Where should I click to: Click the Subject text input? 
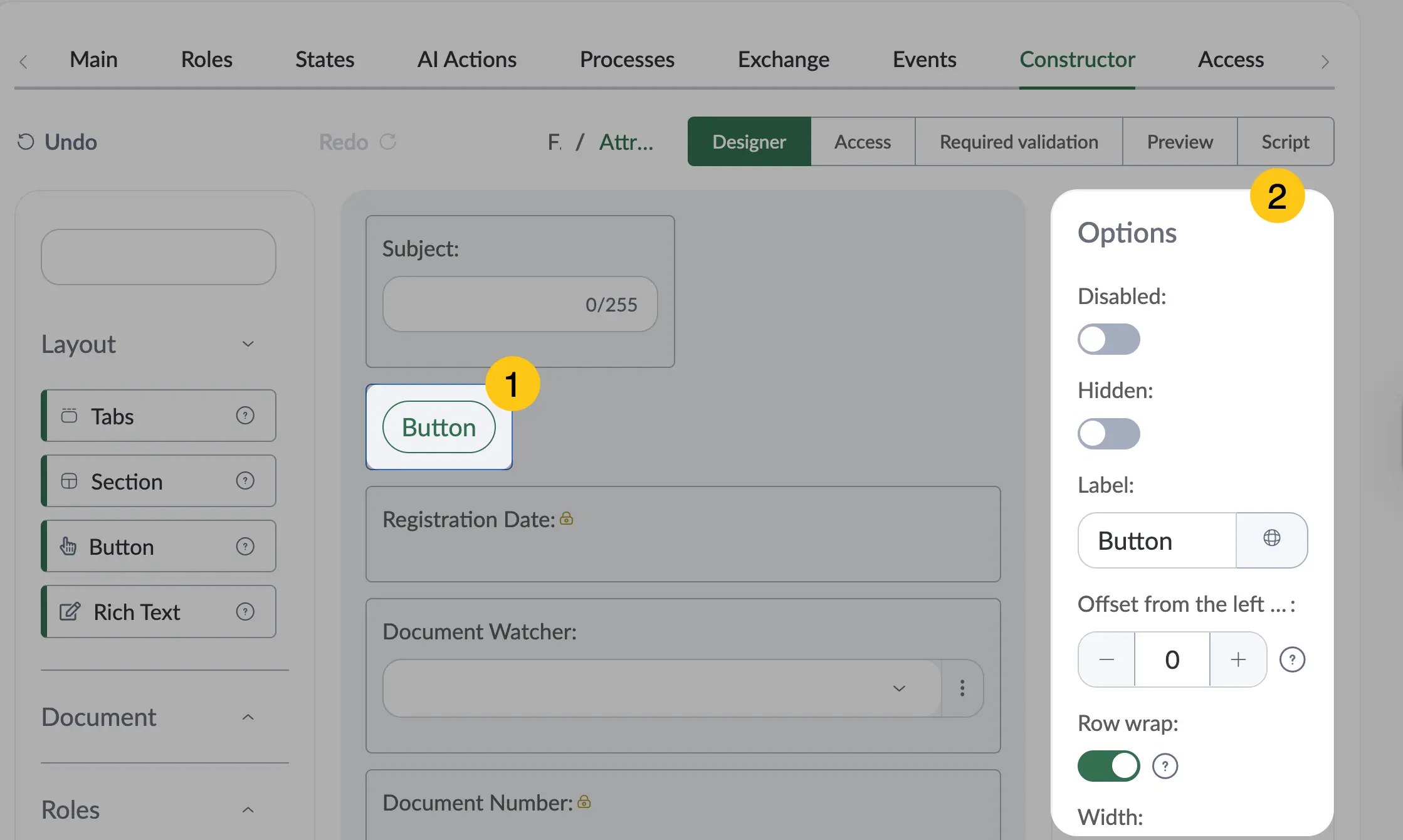[520, 304]
